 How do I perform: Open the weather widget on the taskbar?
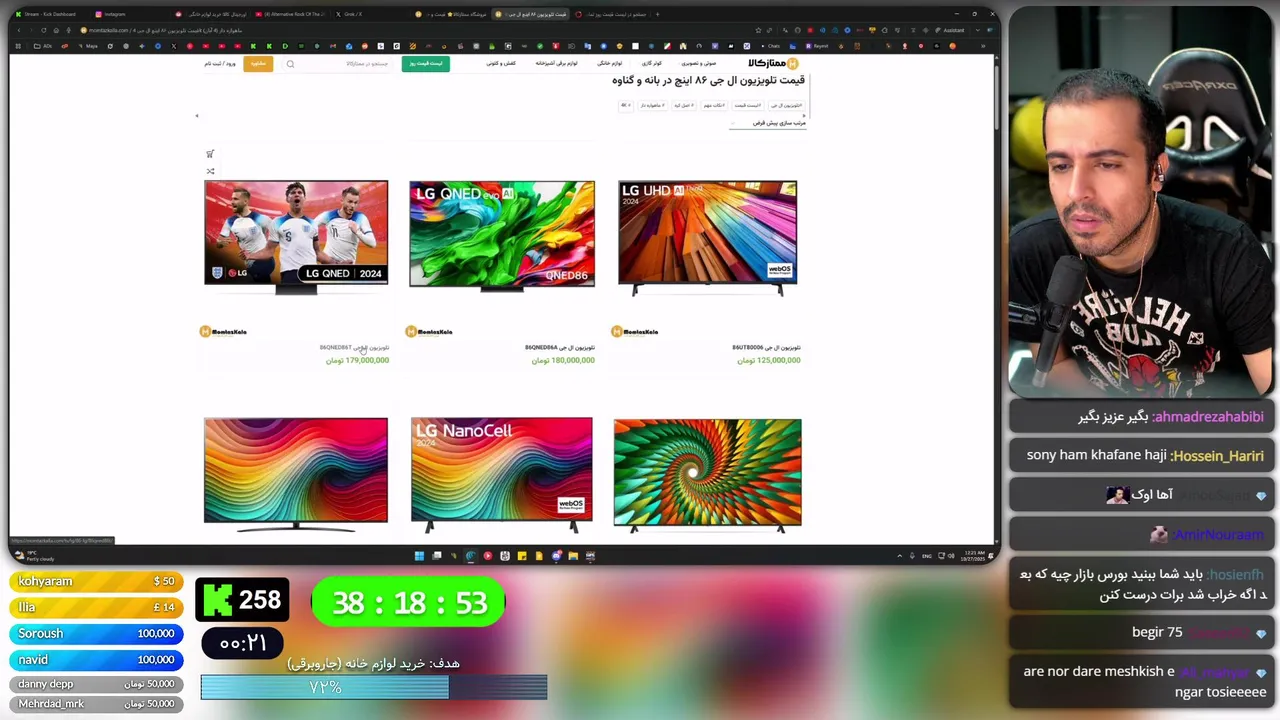tap(35, 556)
